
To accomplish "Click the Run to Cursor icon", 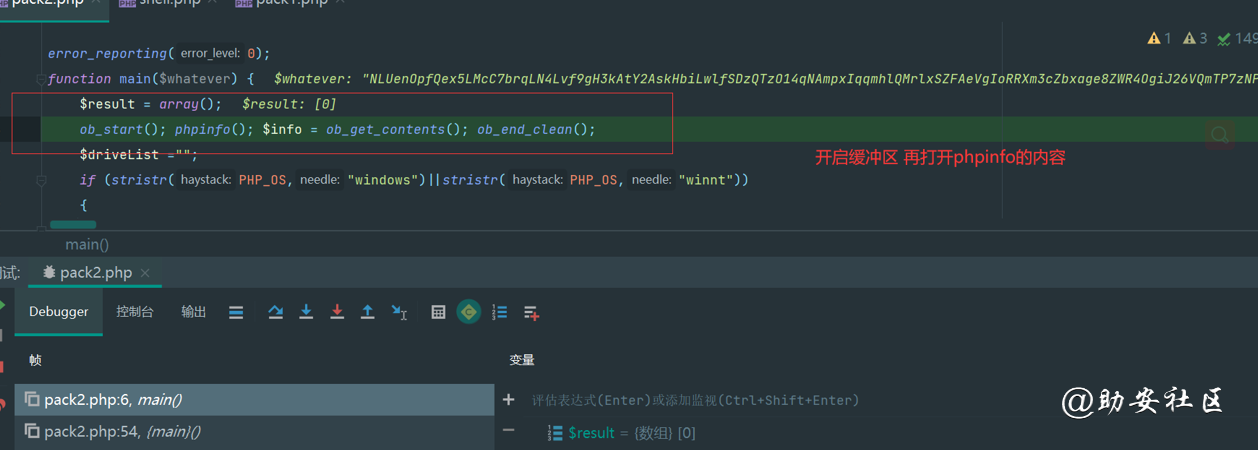I will click(399, 312).
